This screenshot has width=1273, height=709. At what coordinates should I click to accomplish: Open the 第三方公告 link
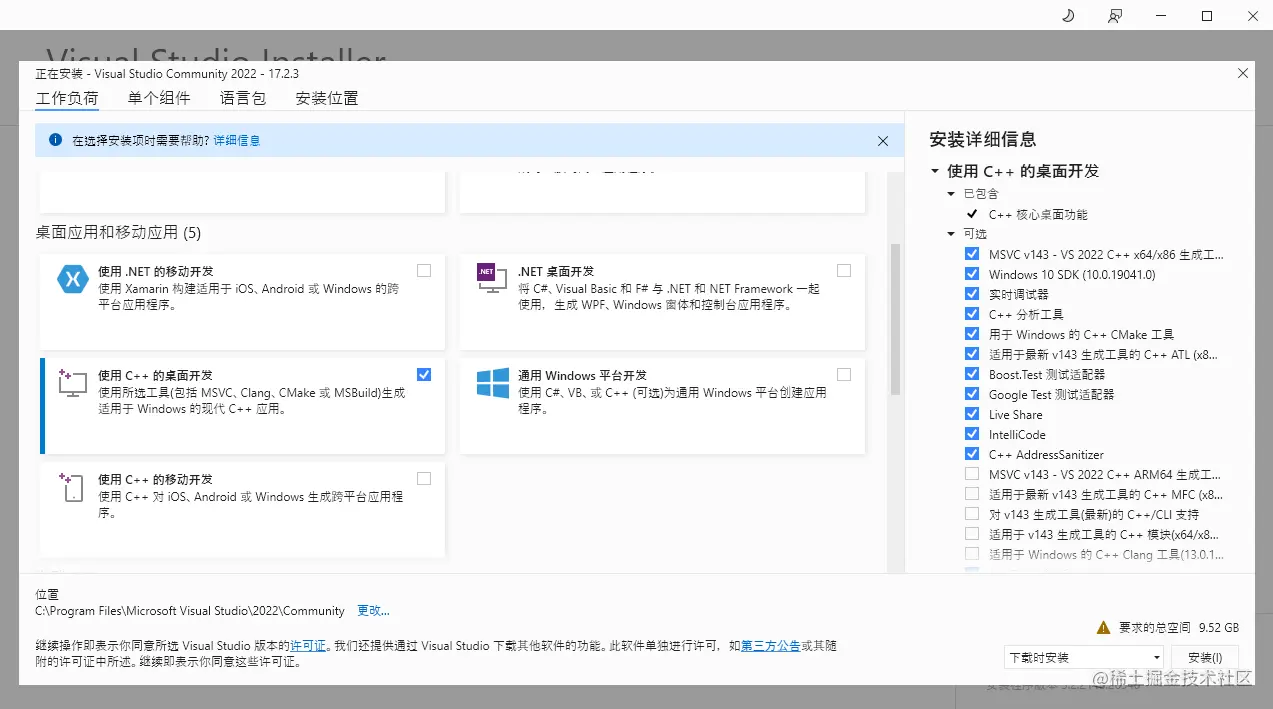[770, 646]
